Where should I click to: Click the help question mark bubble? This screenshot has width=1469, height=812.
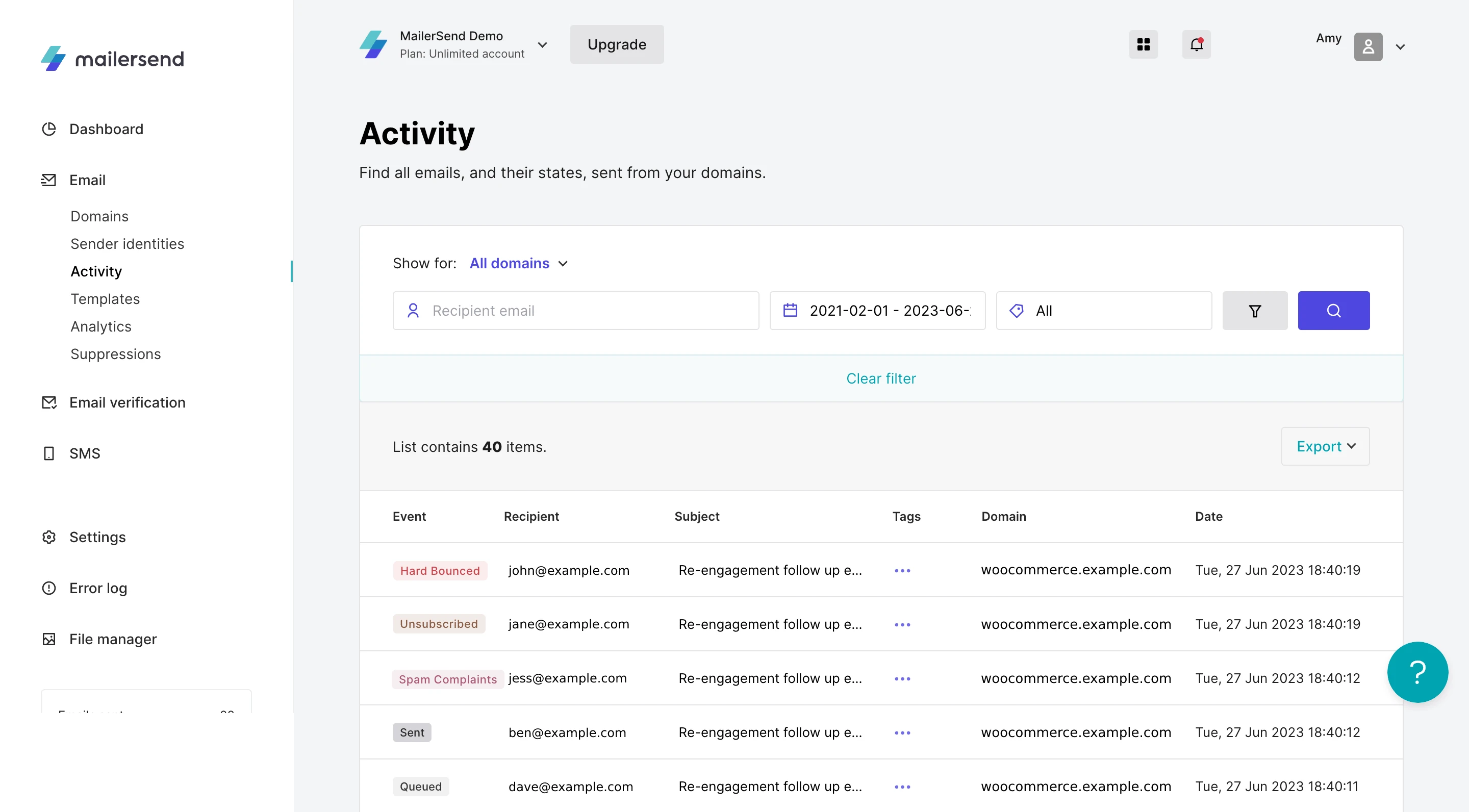[x=1417, y=672]
